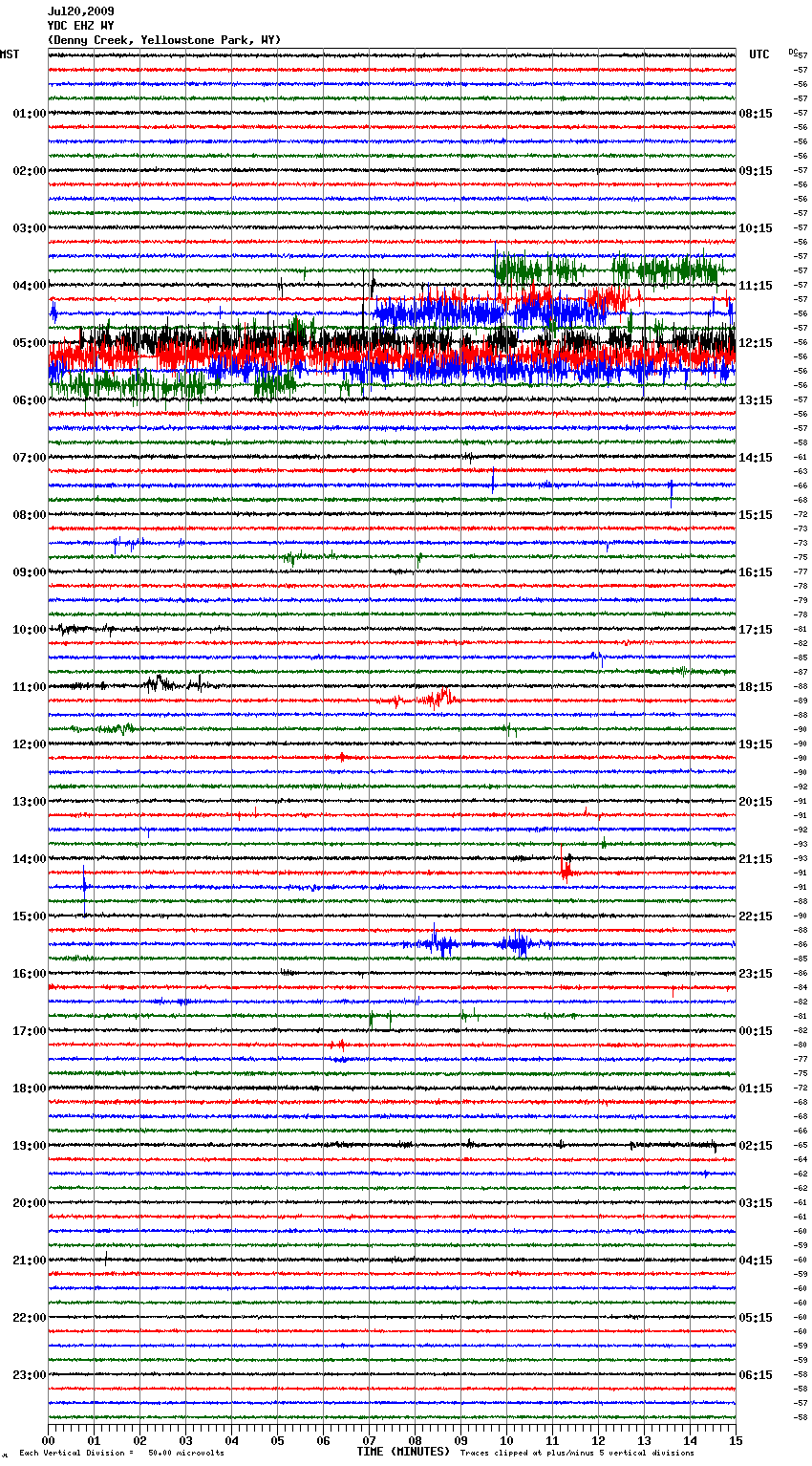Click the 00 minute tick on bottom axis
812x1466 pixels.
pos(49,1441)
